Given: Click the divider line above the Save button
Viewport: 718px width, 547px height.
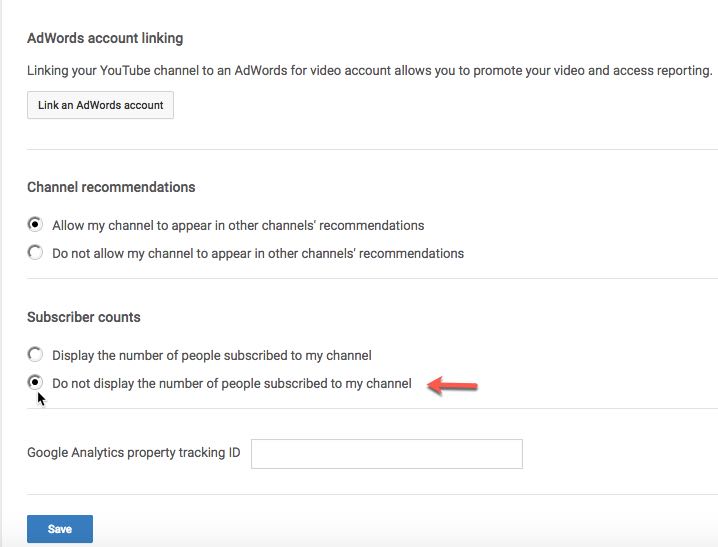Looking at the screenshot, I should 372,494.
